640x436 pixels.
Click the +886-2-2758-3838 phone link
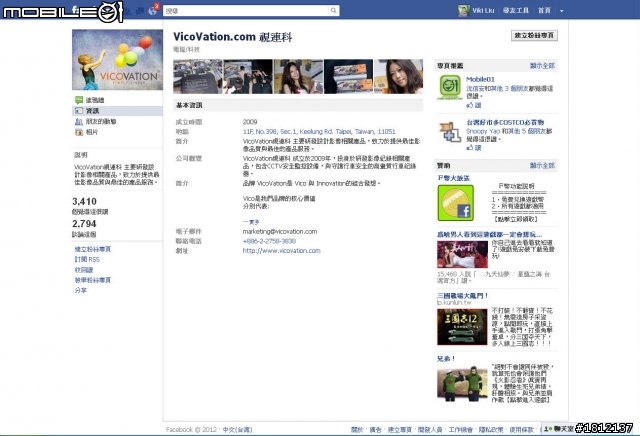(x=269, y=241)
